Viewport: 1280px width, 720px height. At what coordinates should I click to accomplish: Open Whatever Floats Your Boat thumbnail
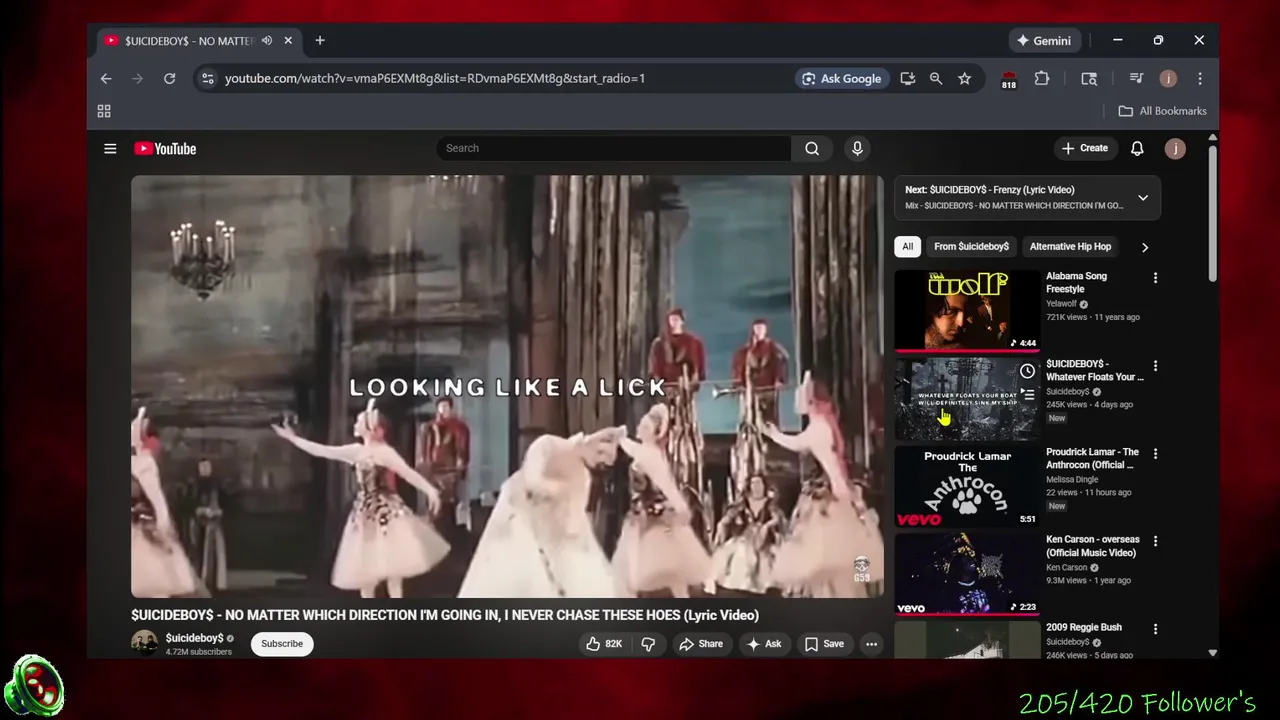pyautogui.click(x=967, y=399)
